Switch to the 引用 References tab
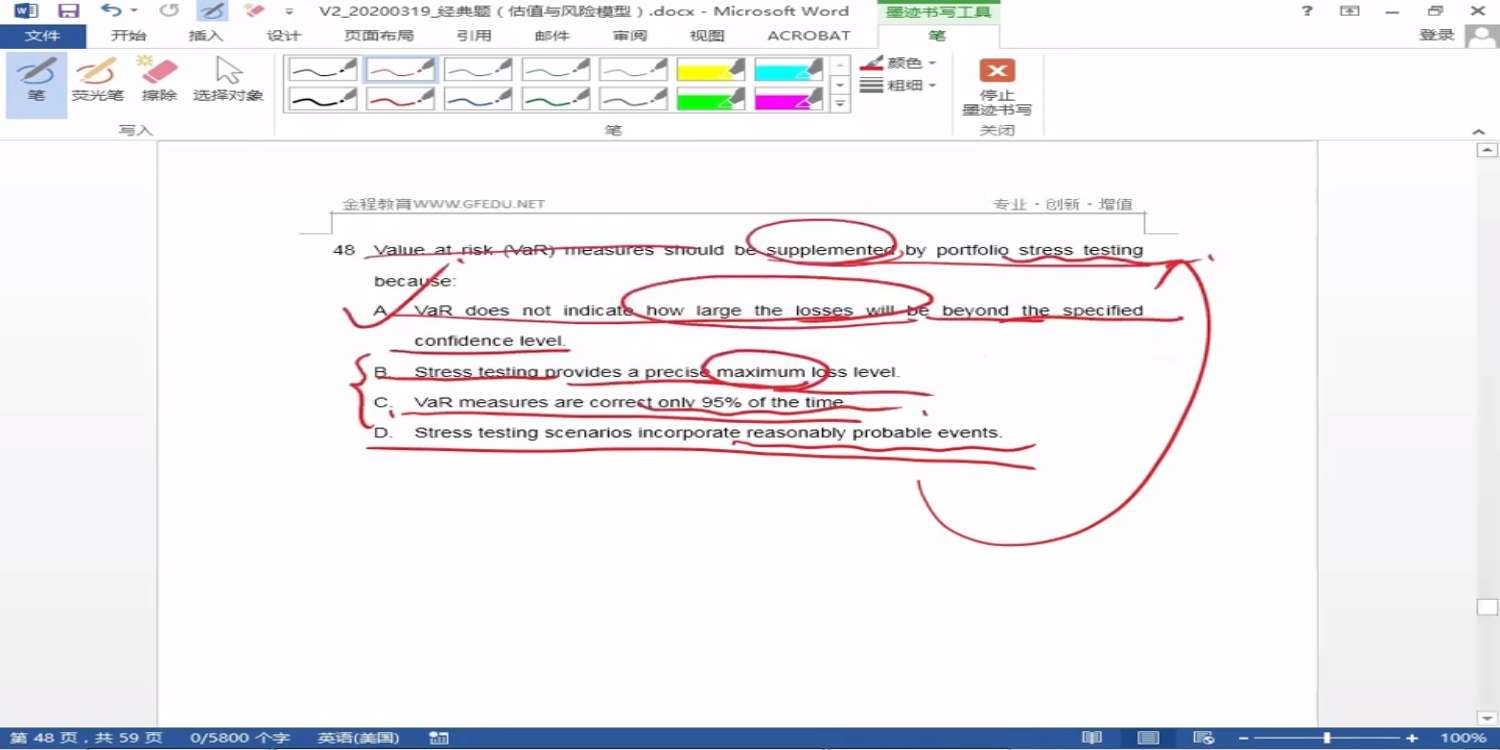The image size is (1500, 750). click(x=474, y=36)
